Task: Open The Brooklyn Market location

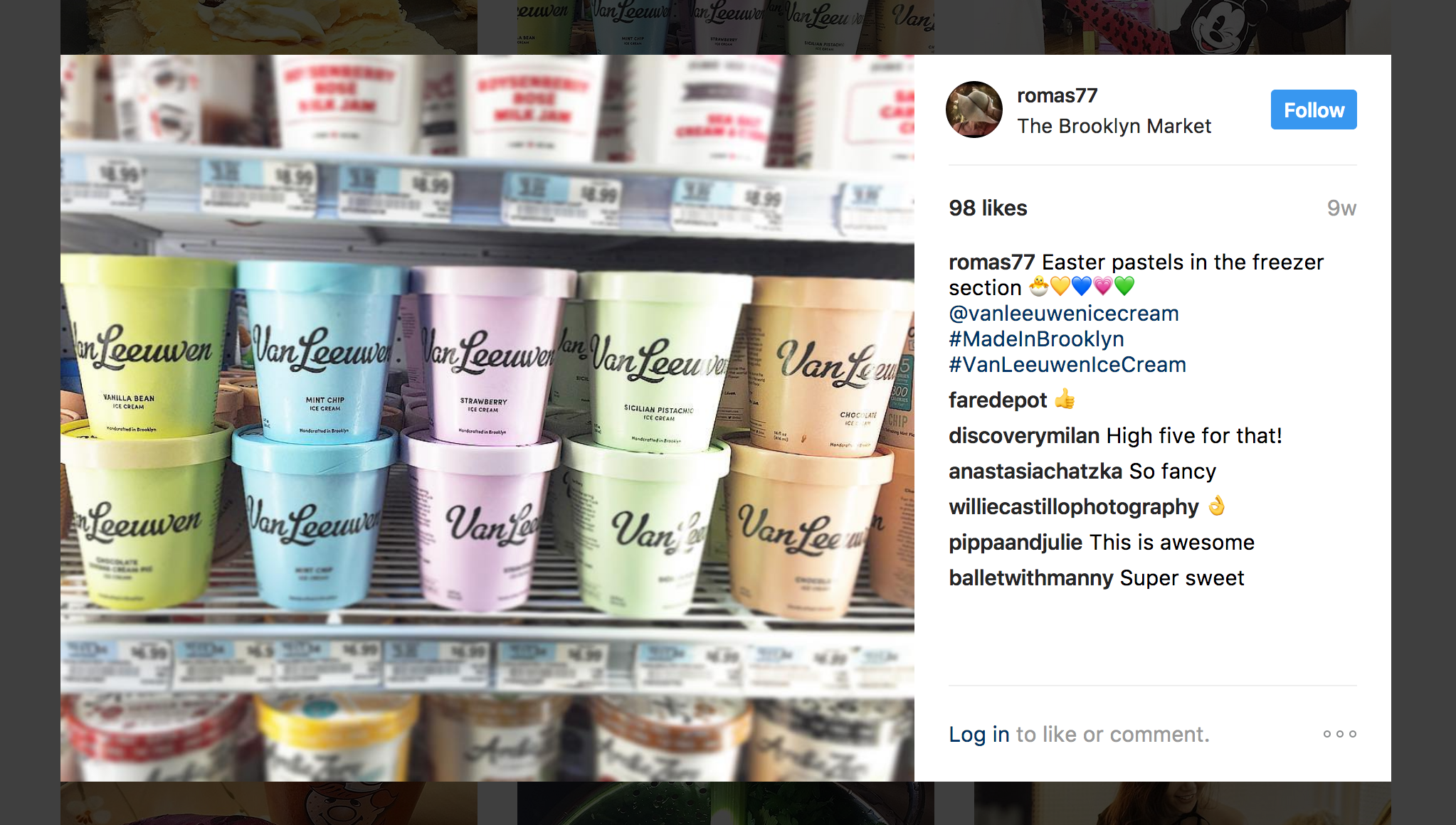Action: [1114, 126]
